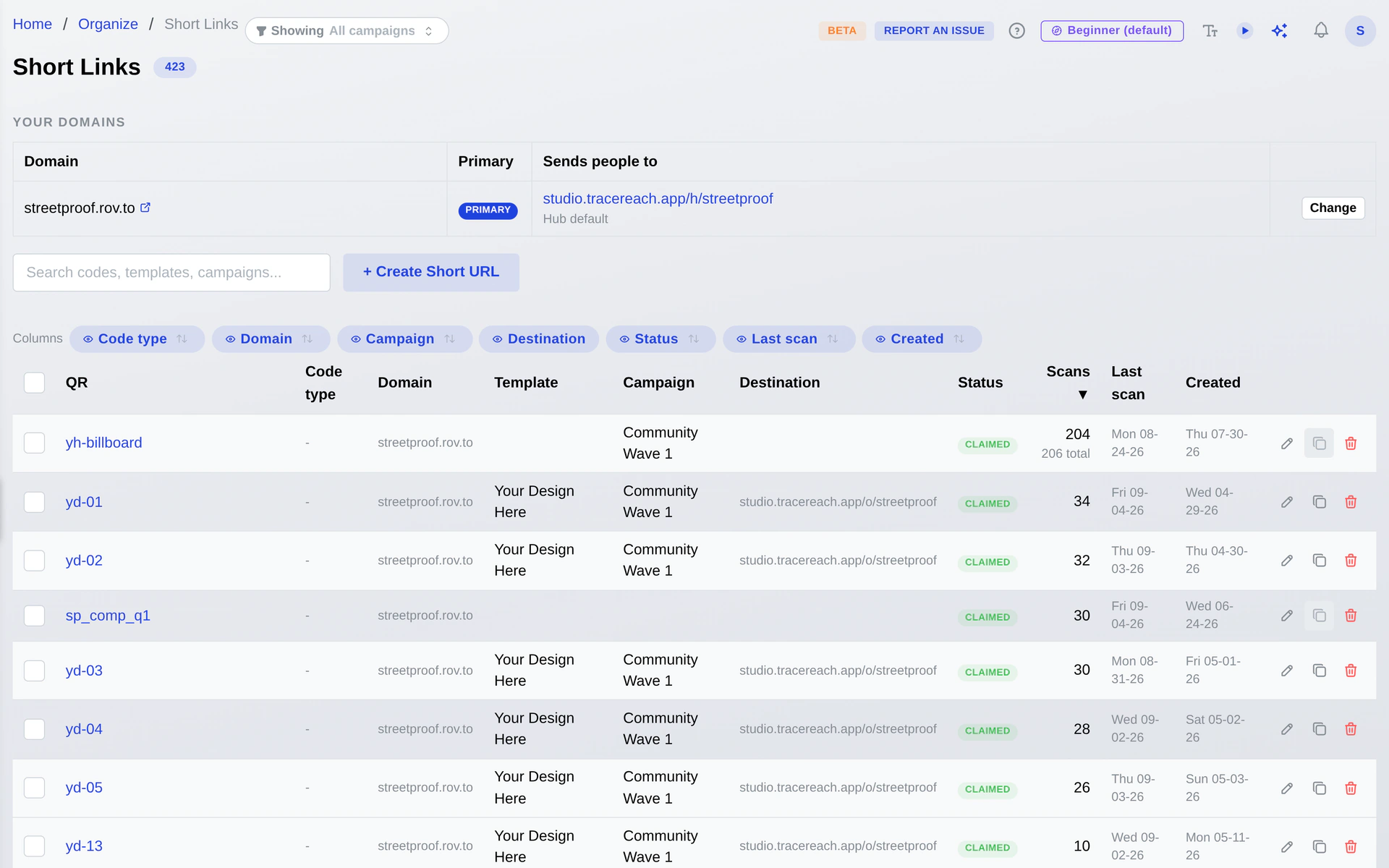1389x868 pixels.
Task: Edit the yd-01 short link
Action: (x=1286, y=502)
